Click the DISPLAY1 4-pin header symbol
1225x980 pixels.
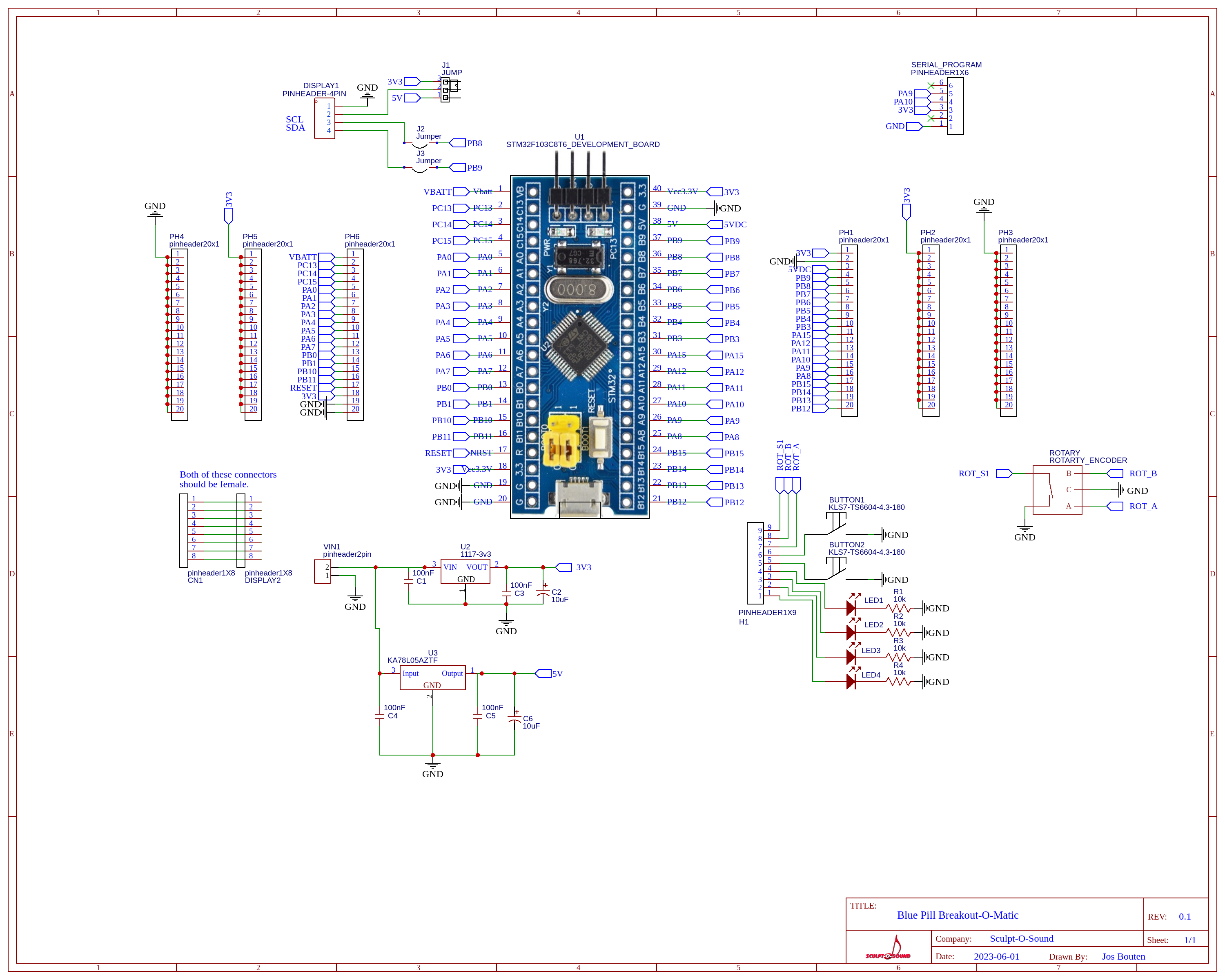[x=325, y=118]
